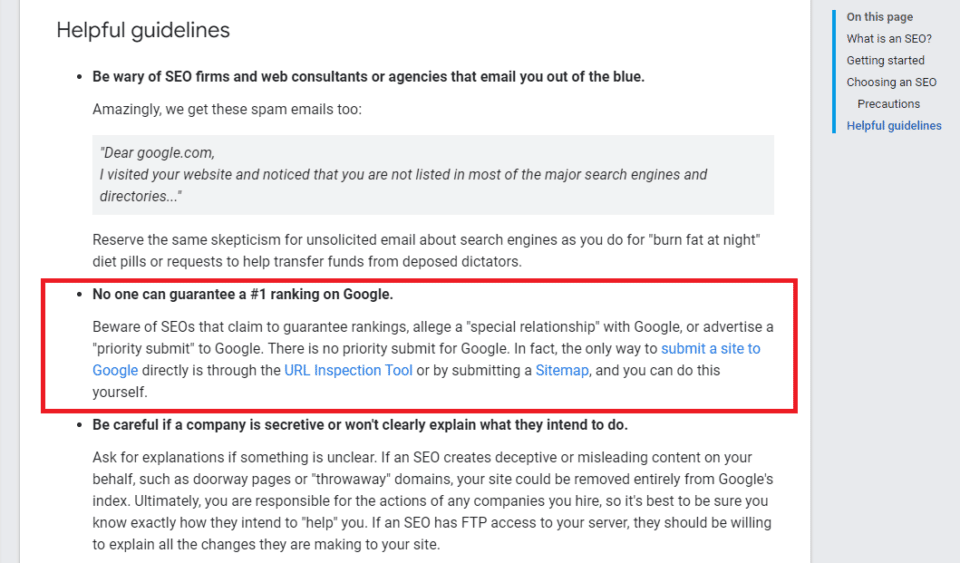This screenshot has width=960, height=563.
Task: Click the "On this page" sidebar title
Action: point(880,17)
